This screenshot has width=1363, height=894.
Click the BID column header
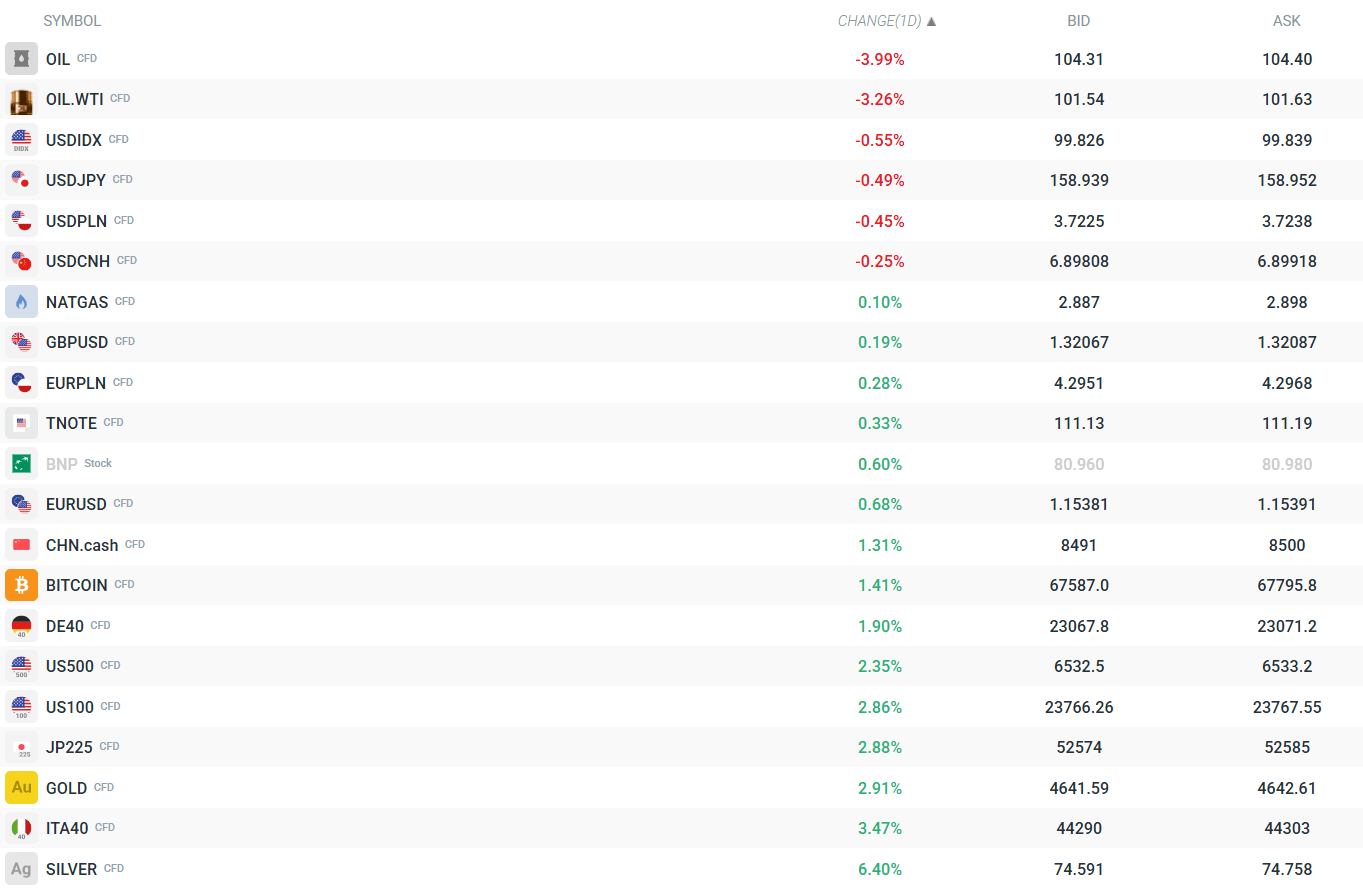(1079, 21)
